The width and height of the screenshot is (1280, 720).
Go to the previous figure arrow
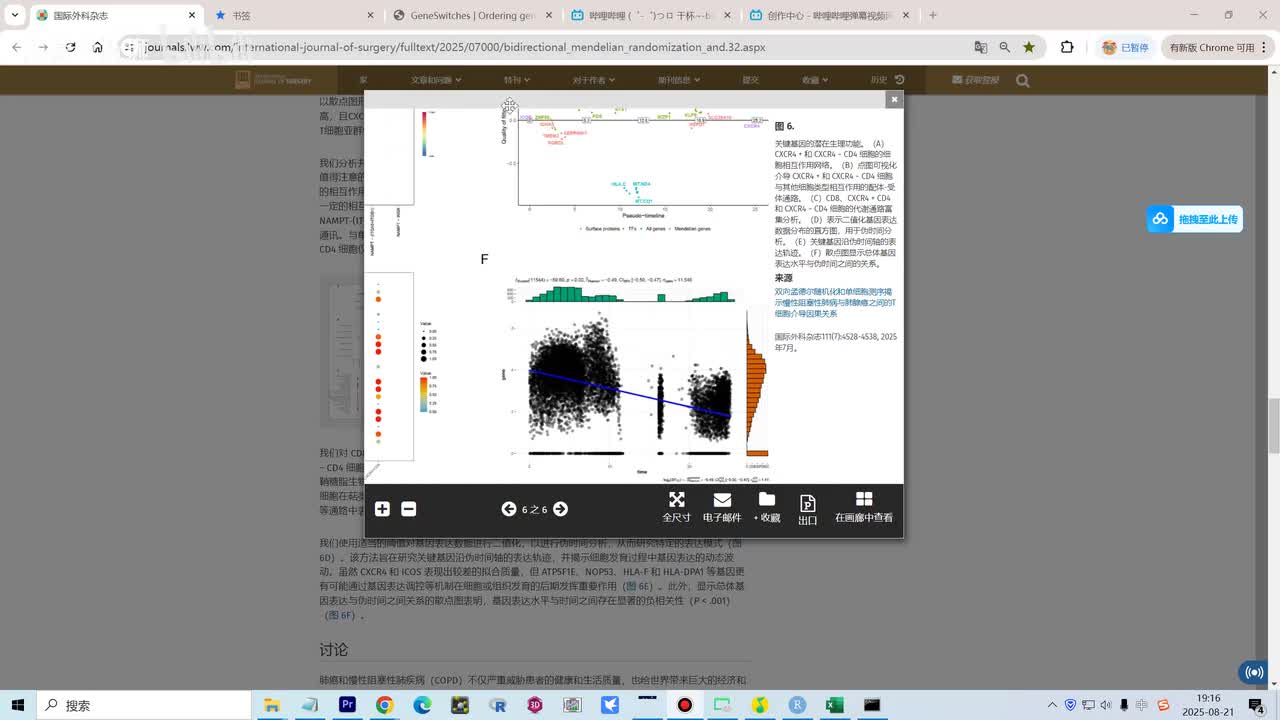click(509, 509)
